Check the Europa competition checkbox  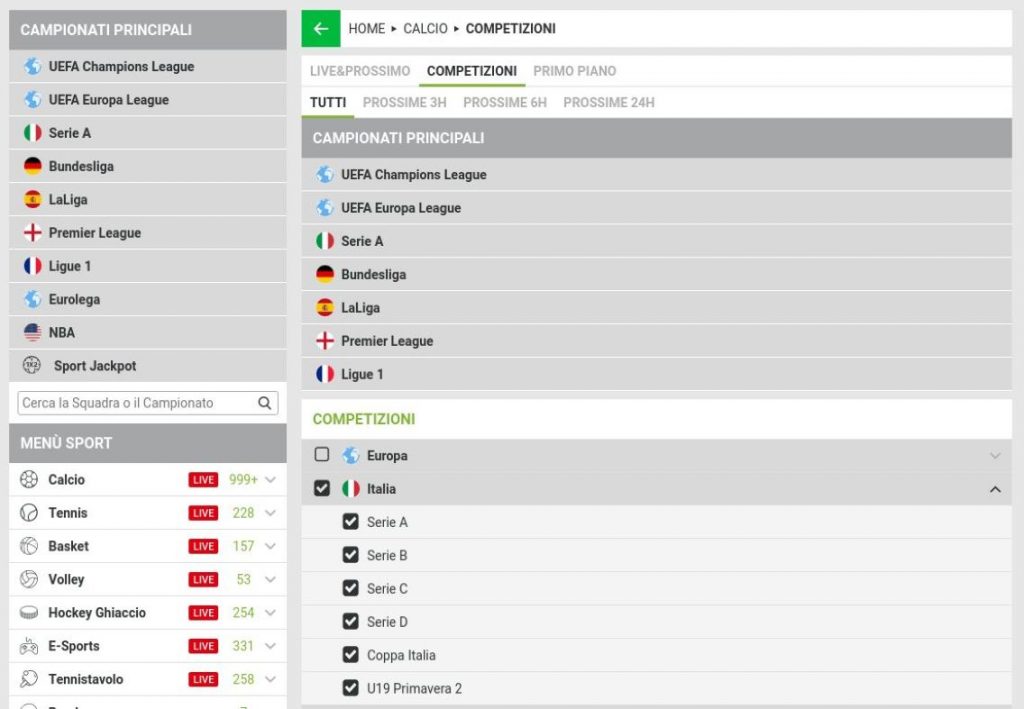pyautogui.click(x=322, y=454)
